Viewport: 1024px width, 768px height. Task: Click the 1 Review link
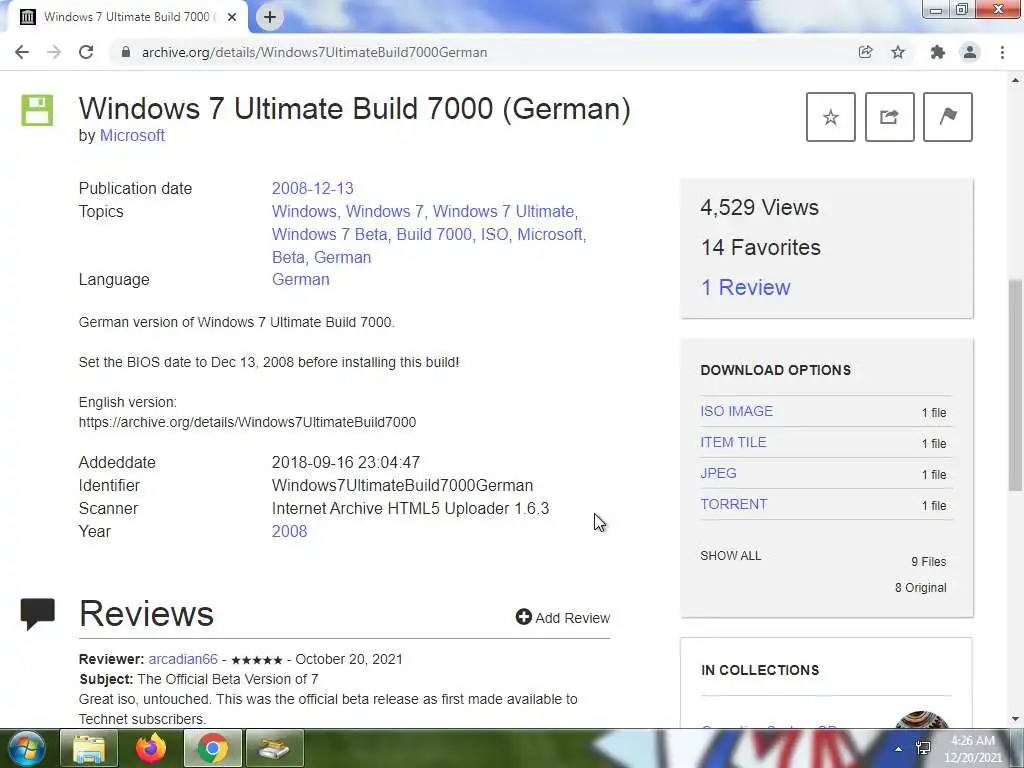pyautogui.click(x=745, y=287)
